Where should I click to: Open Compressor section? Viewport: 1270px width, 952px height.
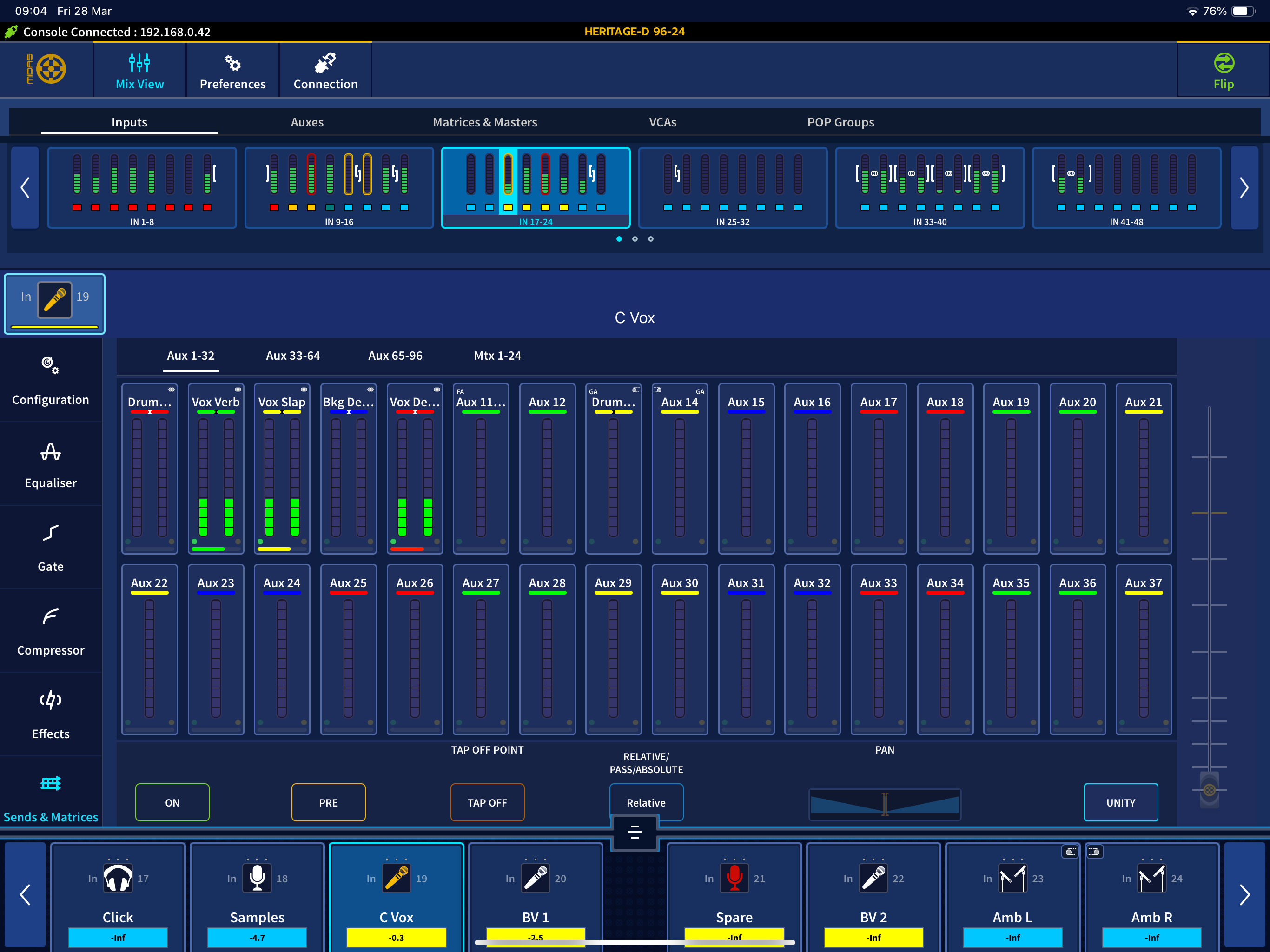click(x=51, y=630)
